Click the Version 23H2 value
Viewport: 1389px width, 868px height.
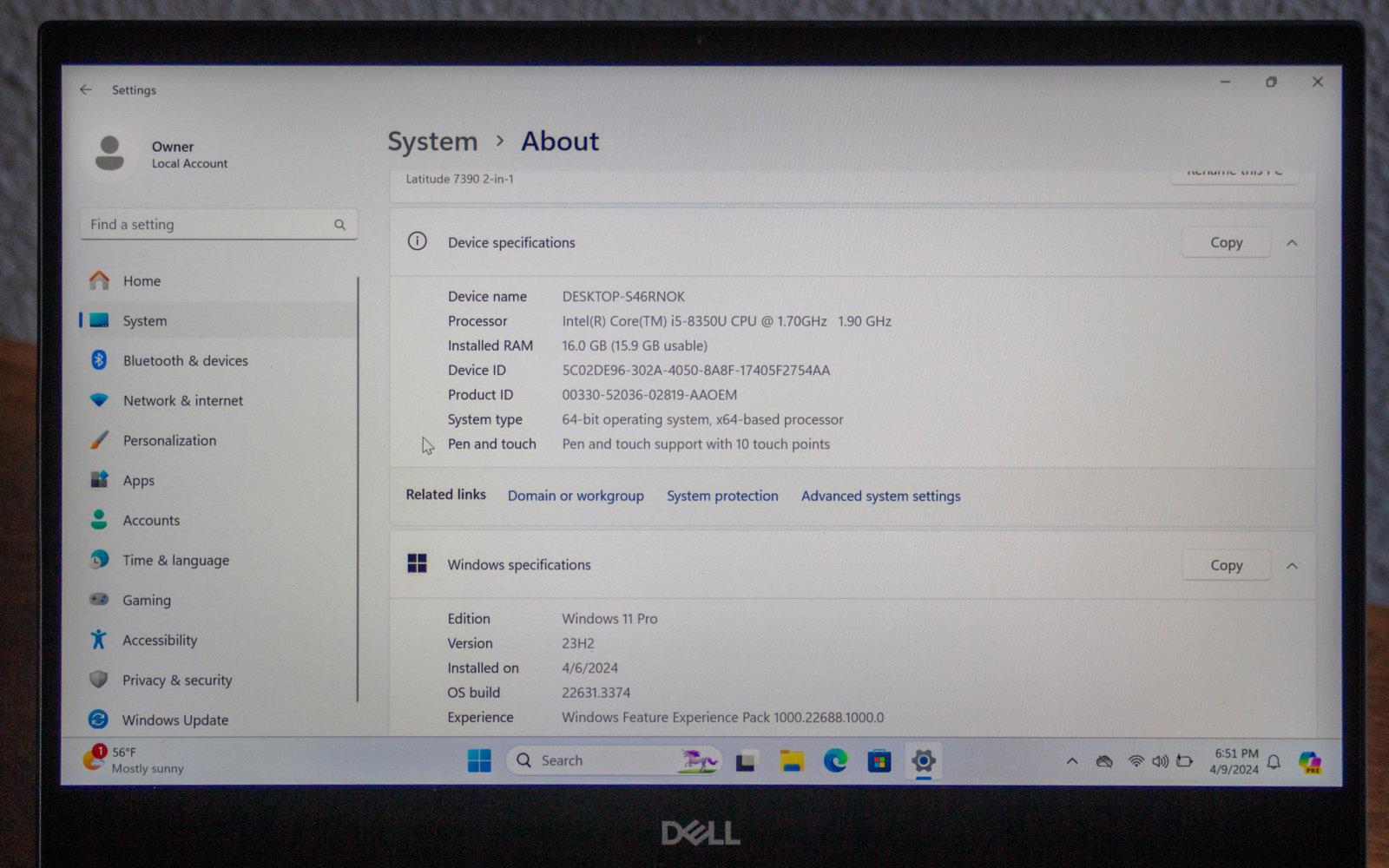click(x=578, y=644)
